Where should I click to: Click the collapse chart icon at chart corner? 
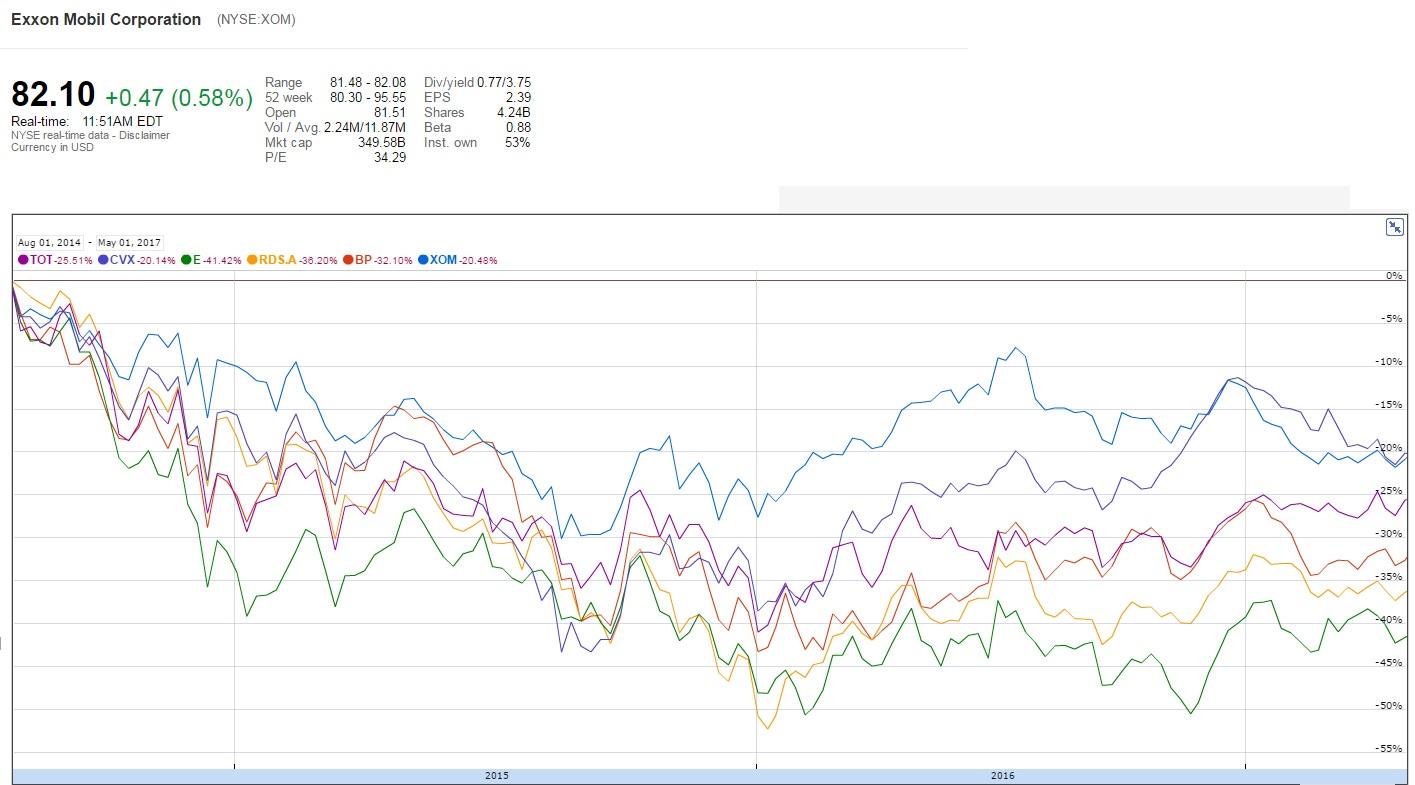tap(1394, 227)
